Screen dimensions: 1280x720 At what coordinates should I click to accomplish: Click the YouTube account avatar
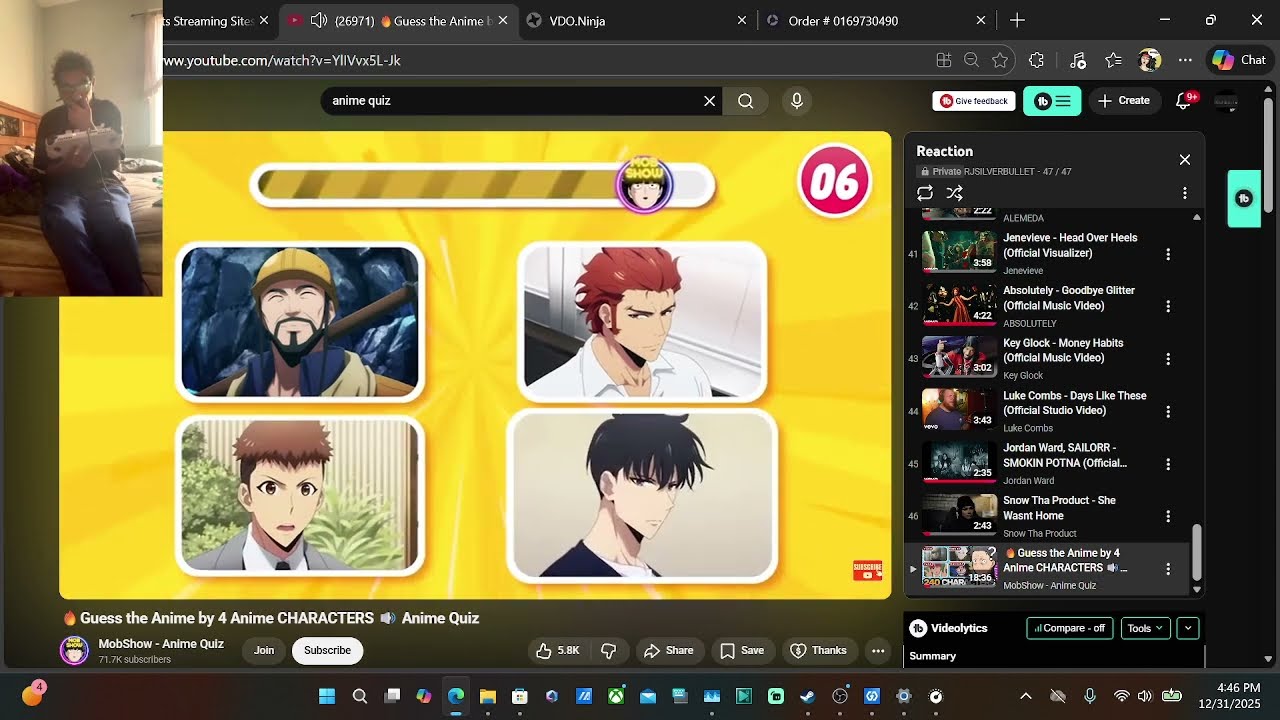tap(1226, 100)
